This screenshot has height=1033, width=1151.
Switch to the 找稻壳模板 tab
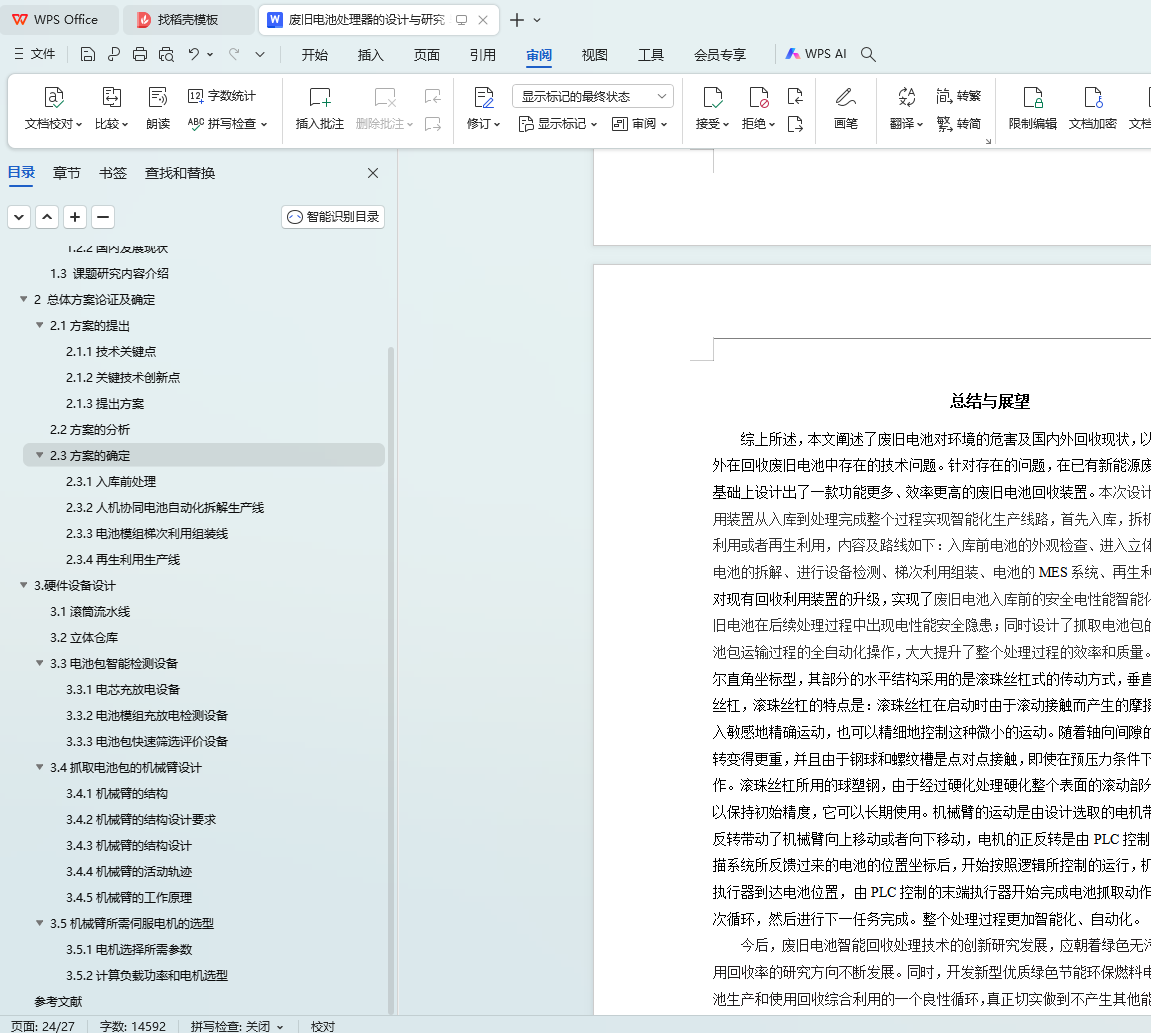point(188,20)
